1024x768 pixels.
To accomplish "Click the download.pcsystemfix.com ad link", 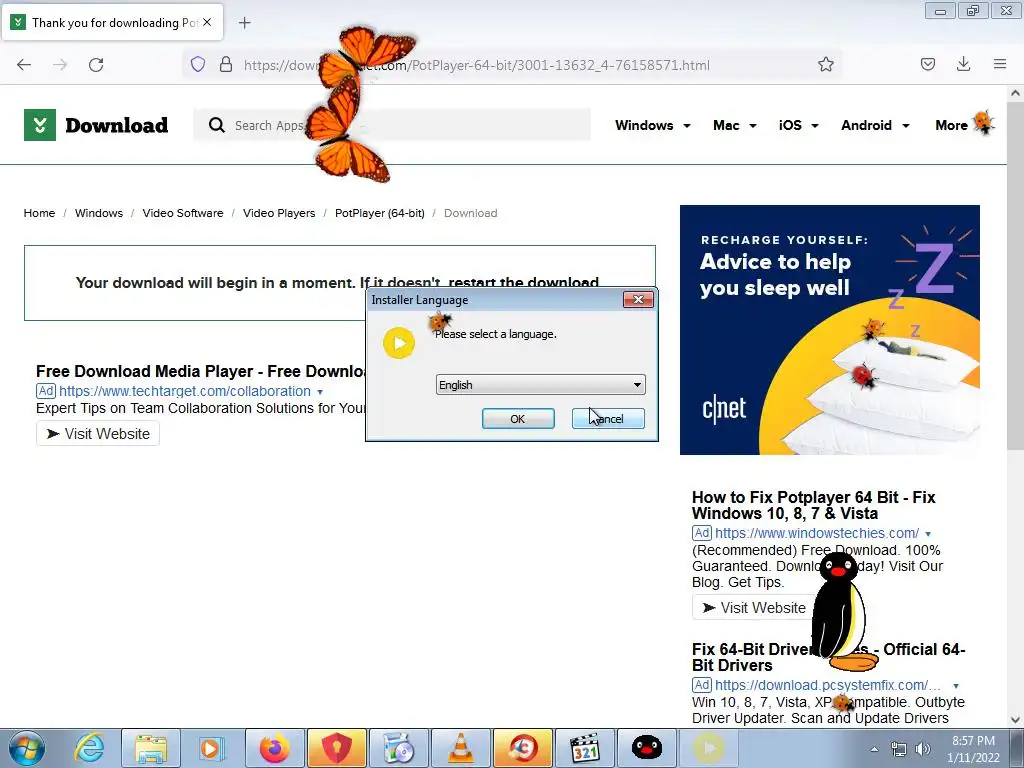I will coord(827,685).
